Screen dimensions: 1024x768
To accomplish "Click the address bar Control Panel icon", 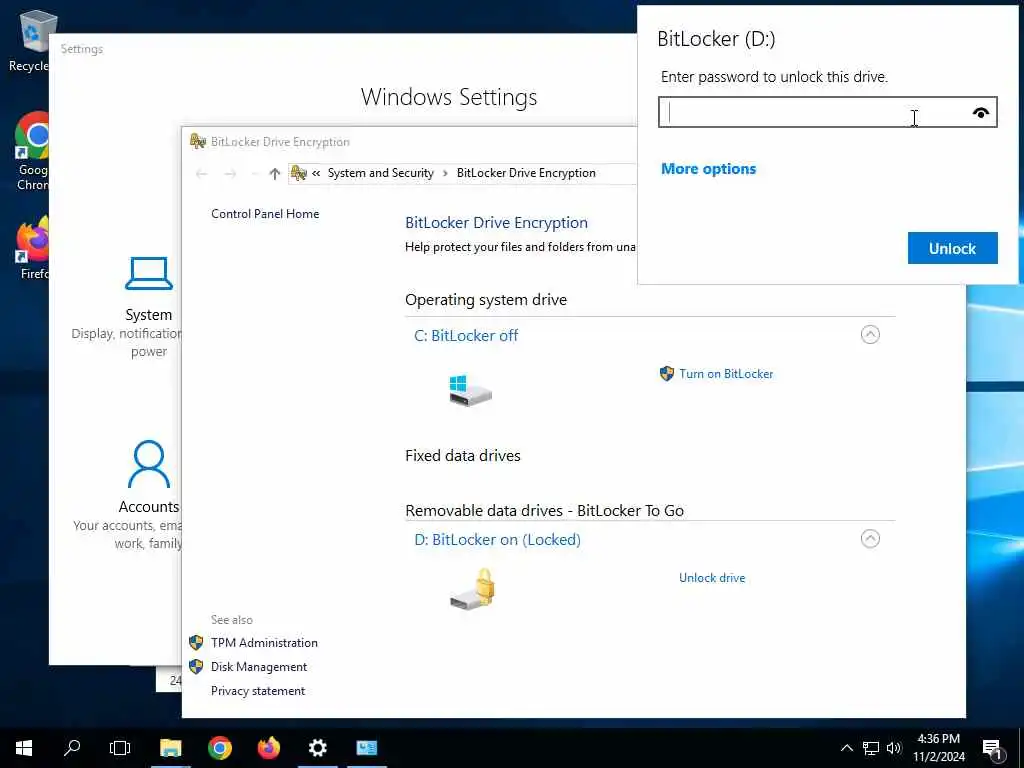I will point(298,173).
